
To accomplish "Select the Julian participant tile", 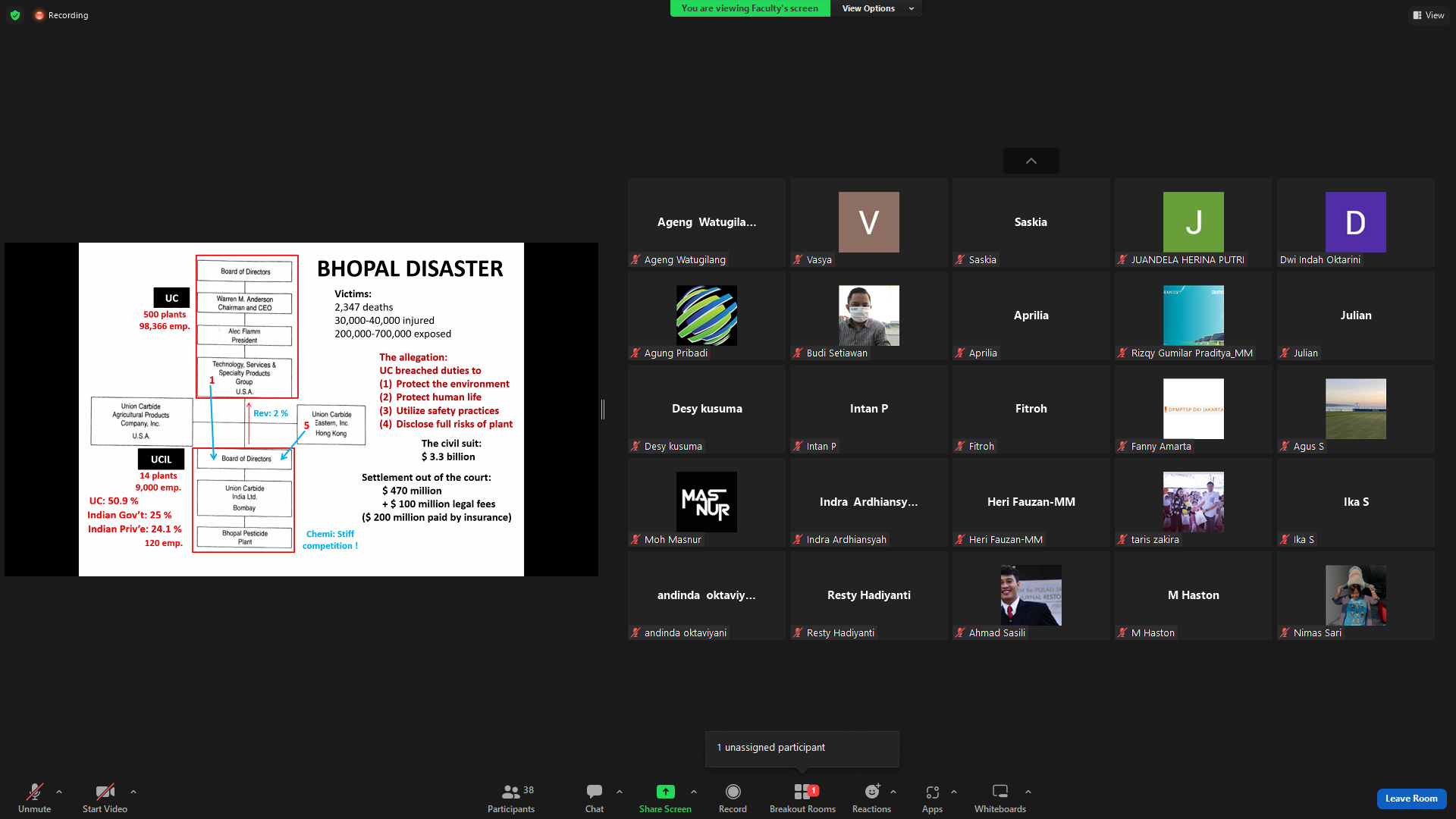I will pos(1356,315).
